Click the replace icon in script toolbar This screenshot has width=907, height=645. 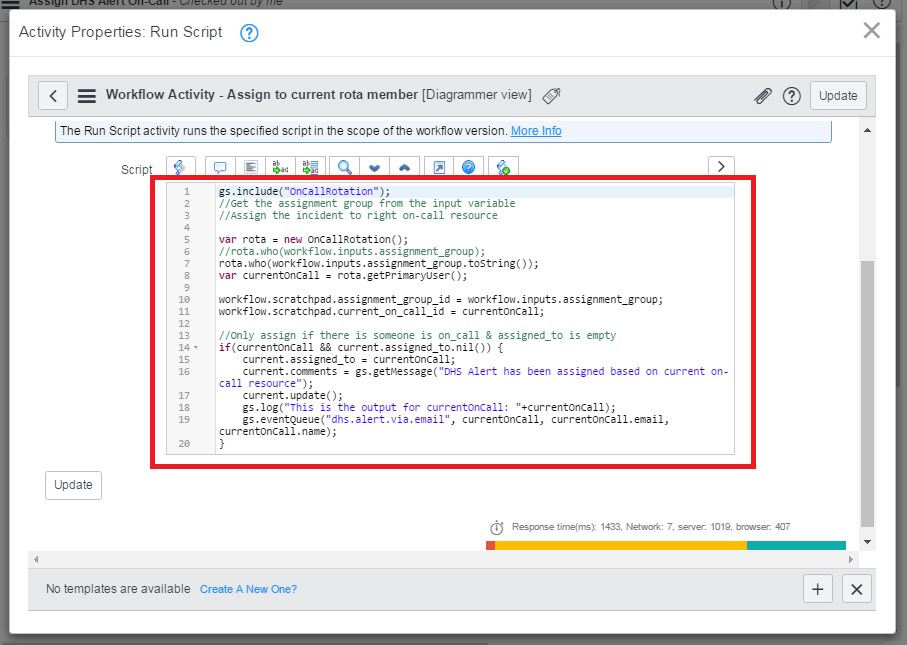(281, 167)
